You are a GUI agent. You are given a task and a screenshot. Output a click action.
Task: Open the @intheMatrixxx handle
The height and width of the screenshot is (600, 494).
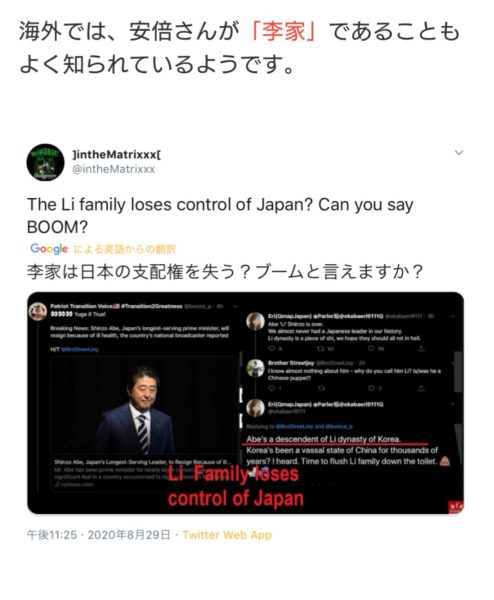point(114,169)
